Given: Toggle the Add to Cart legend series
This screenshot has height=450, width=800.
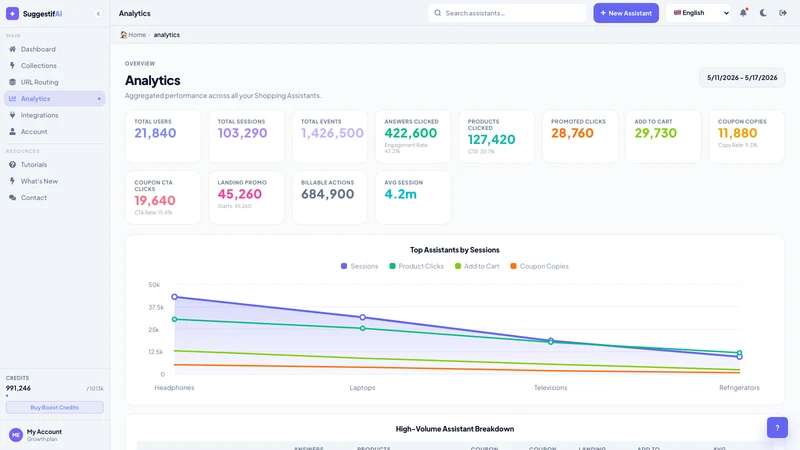Looking at the screenshot, I should click(477, 266).
